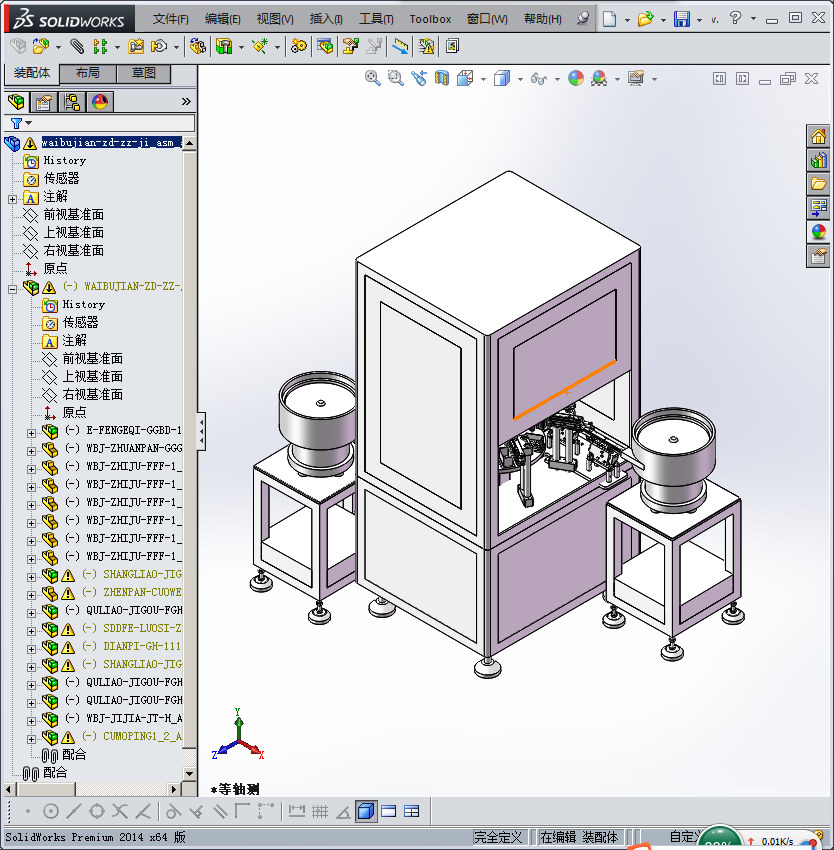Screen dimensions: 834x850
Task: Expand the SDDFE-LUOSI-Z component
Action: (x=31, y=631)
